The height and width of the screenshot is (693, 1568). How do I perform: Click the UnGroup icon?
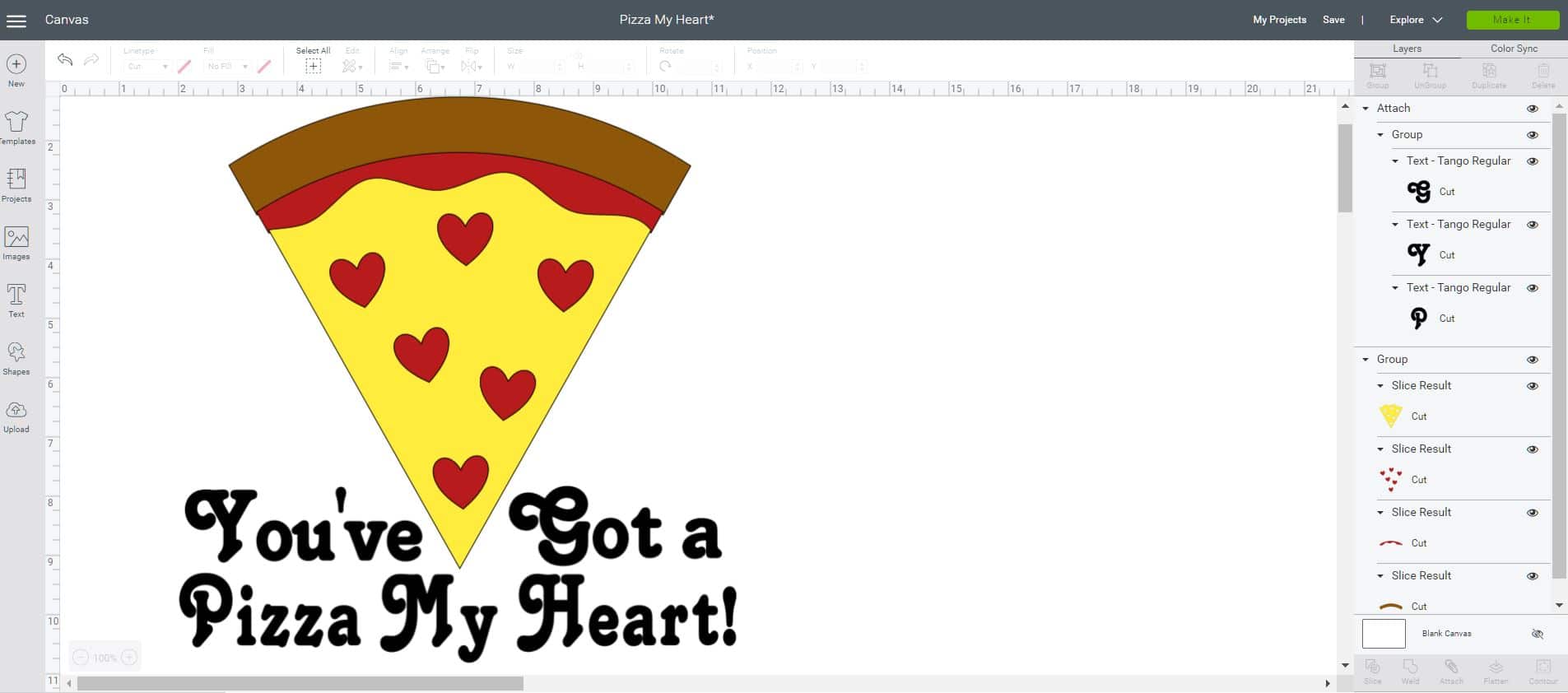[1430, 71]
